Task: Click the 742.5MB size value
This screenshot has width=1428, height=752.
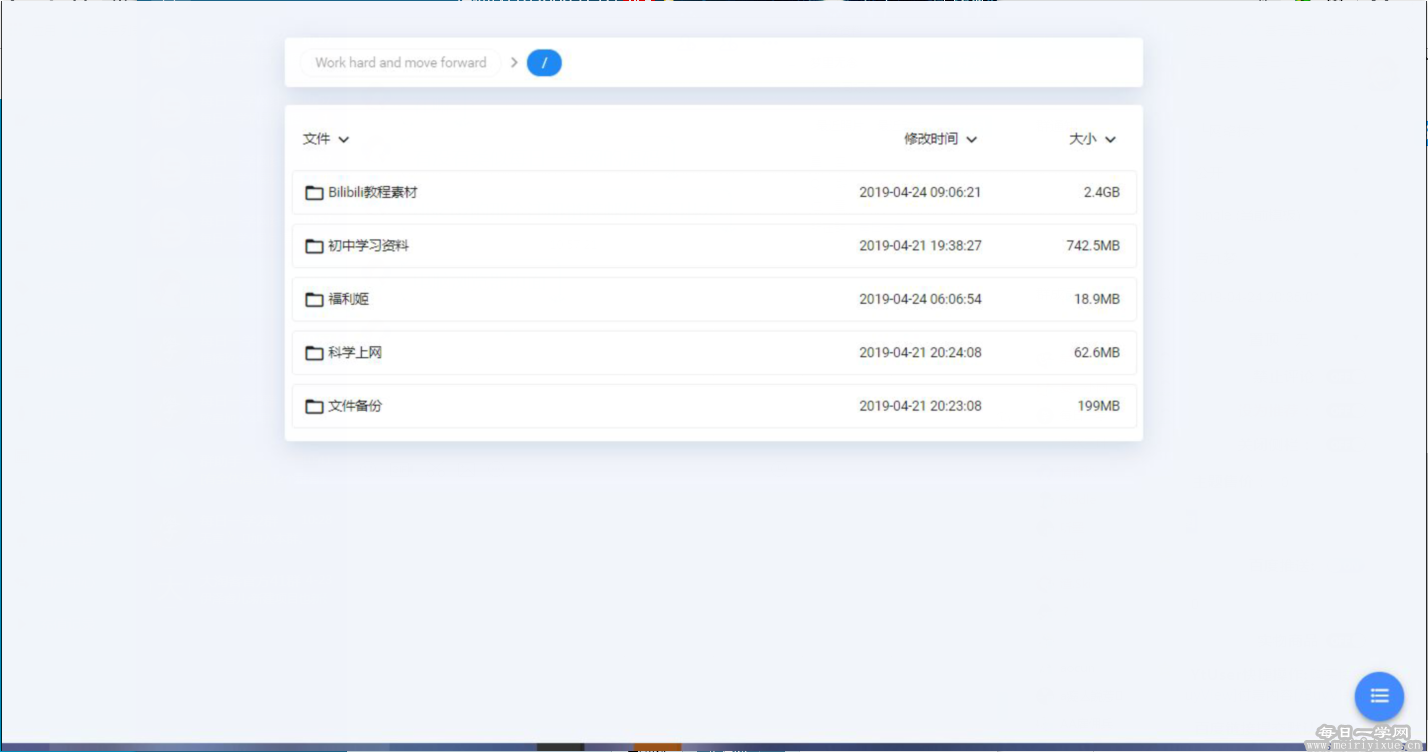Action: [x=1093, y=246]
